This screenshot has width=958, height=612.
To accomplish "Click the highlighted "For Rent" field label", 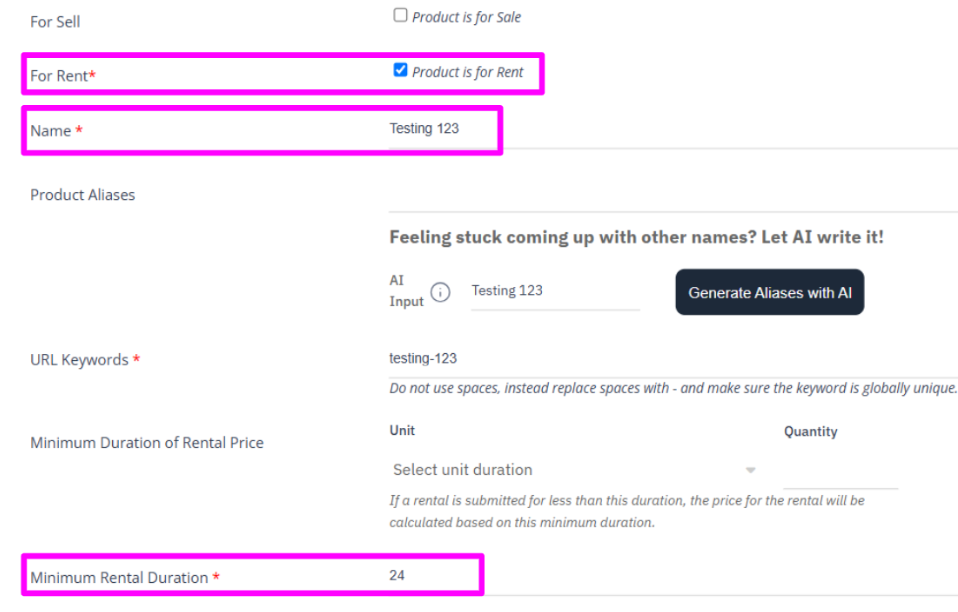I will pyautogui.click(x=60, y=75).
